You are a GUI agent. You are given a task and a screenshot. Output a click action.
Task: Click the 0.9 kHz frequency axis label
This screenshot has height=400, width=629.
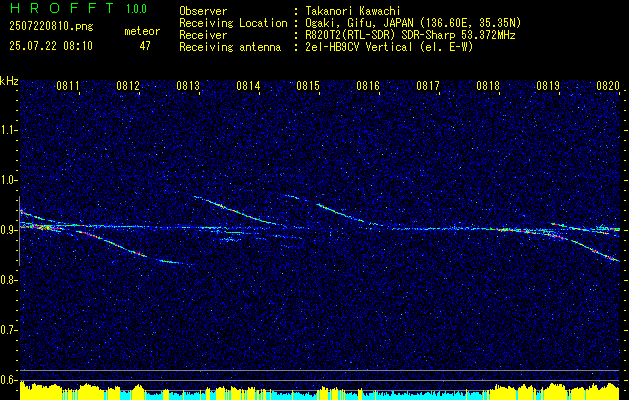point(8,230)
